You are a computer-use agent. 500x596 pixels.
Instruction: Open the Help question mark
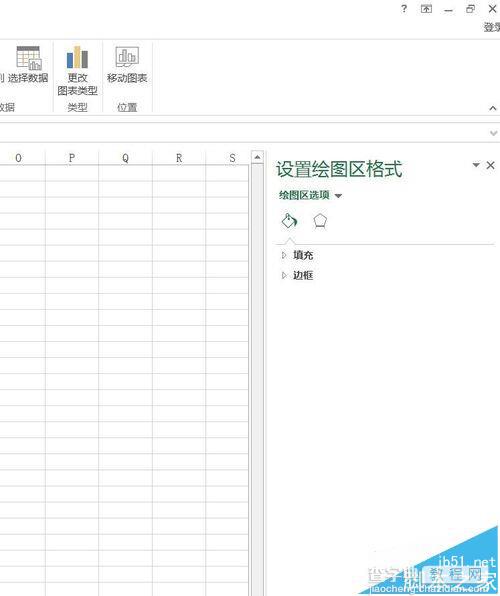404,9
